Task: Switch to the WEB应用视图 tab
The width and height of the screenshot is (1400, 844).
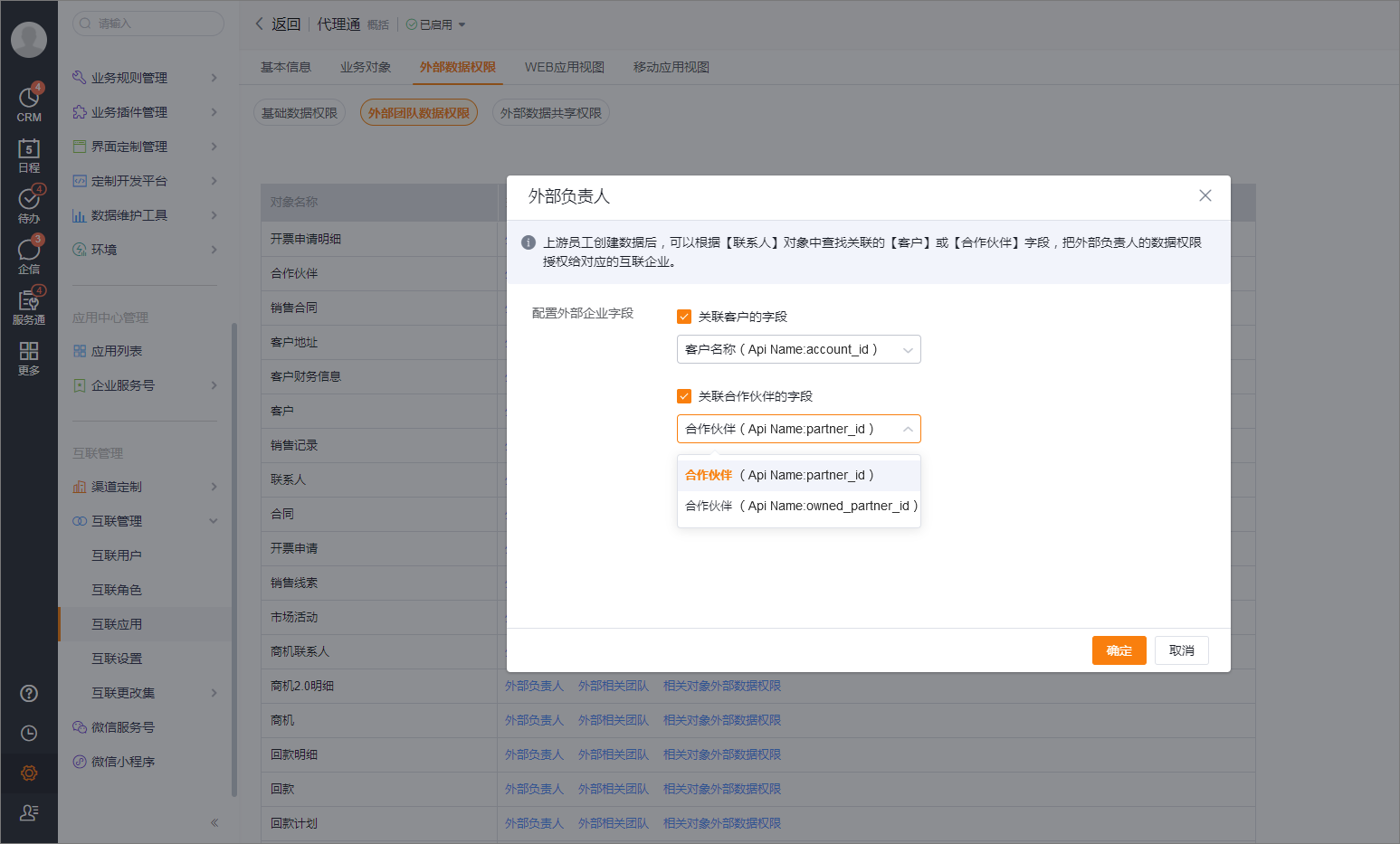Action: (x=565, y=66)
